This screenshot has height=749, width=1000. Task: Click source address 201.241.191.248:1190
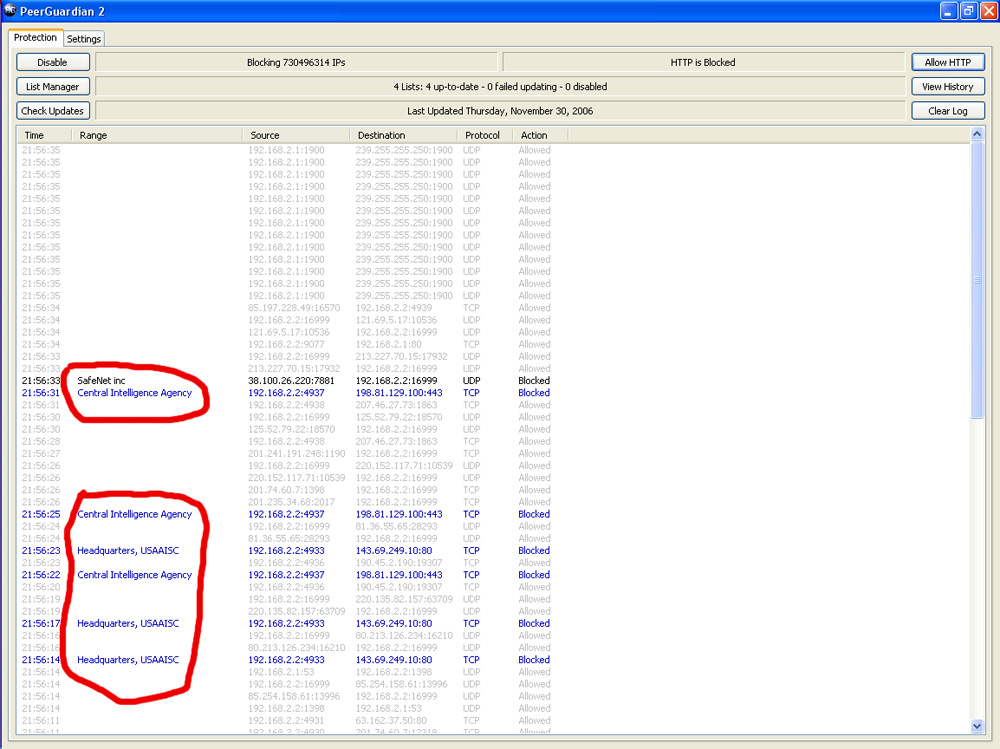click(x=297, y=454)
